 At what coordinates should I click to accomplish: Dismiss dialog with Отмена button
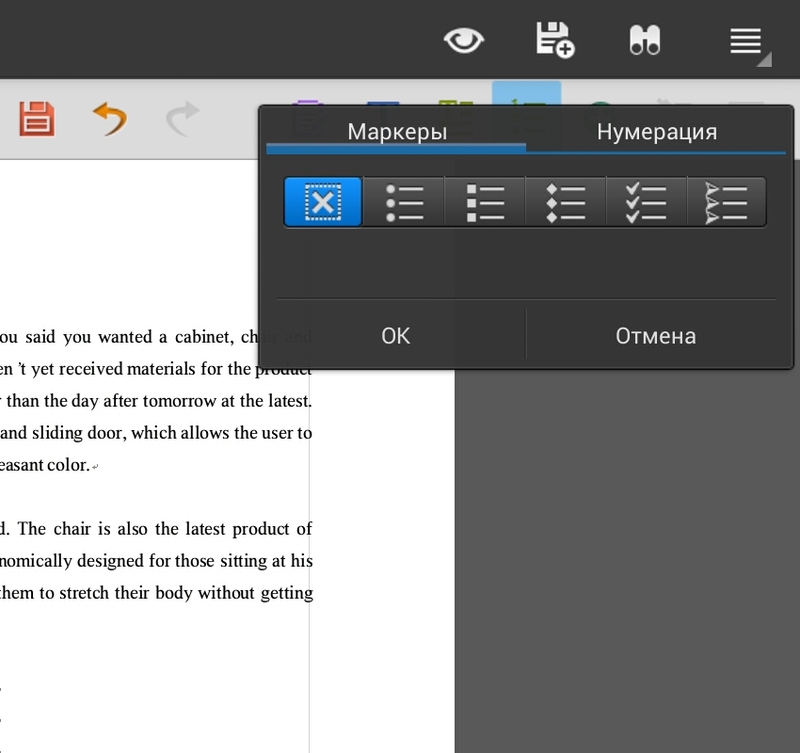tap(656, 336)
